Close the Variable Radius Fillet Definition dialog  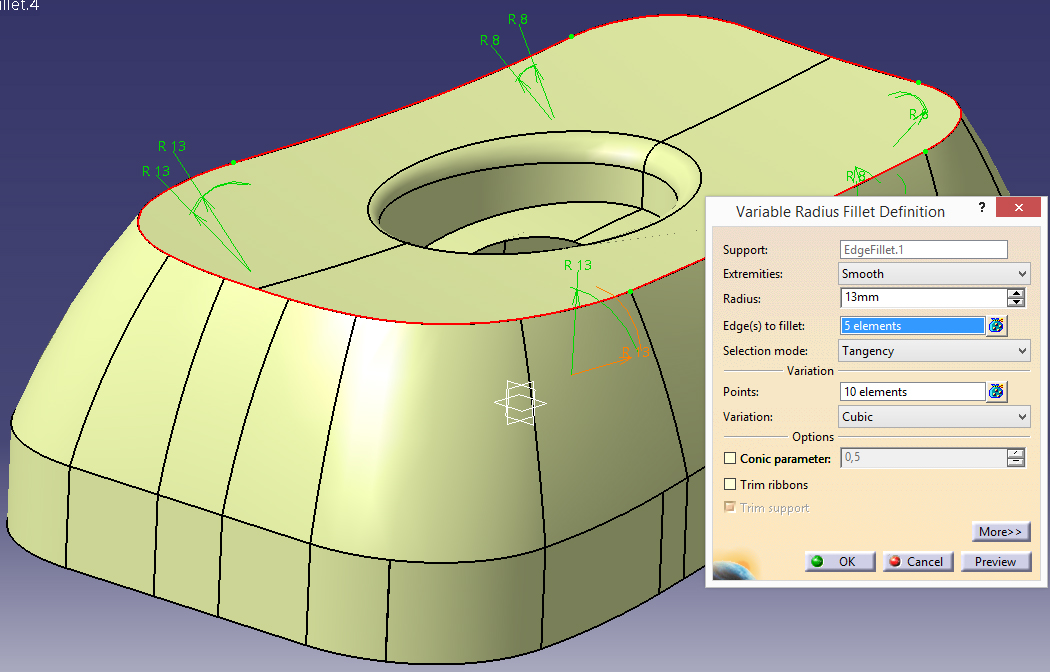point(1017,208)
